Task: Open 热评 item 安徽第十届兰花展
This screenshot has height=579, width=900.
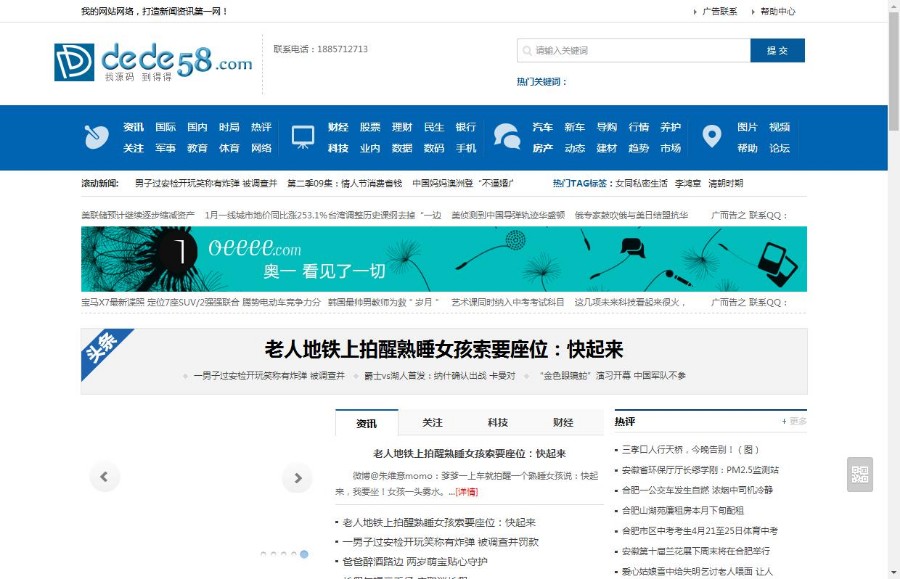Action: 696,551
